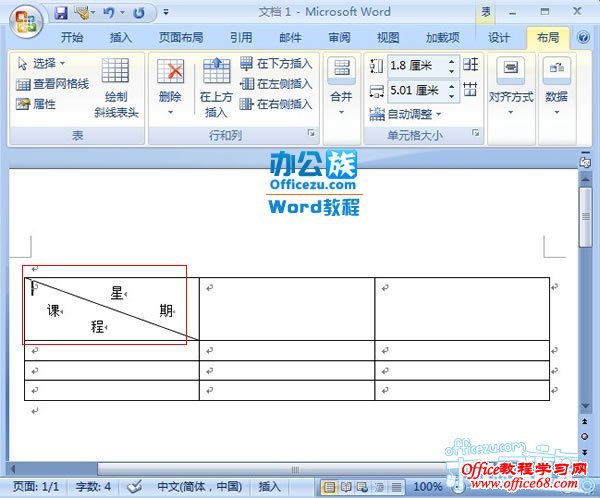This screenshot has width=600, height=498.
Task: Toggle 查看网格线 gridlines view
Action: click(x=52, y=84)
